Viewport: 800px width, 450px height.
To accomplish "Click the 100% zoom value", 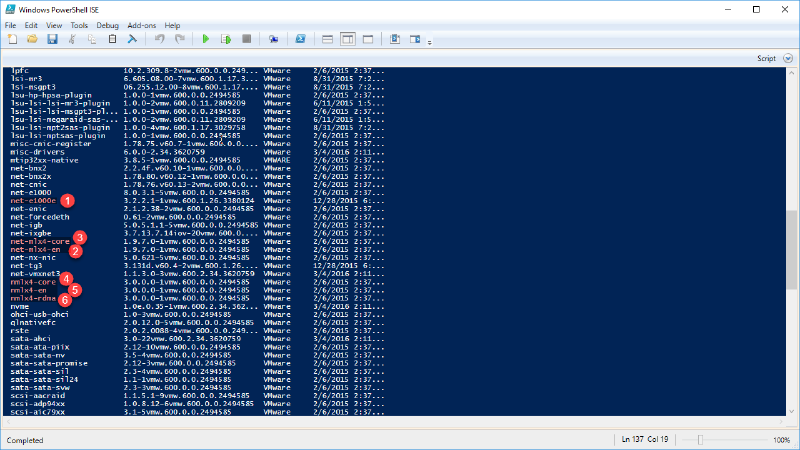I will click(781, 440).
